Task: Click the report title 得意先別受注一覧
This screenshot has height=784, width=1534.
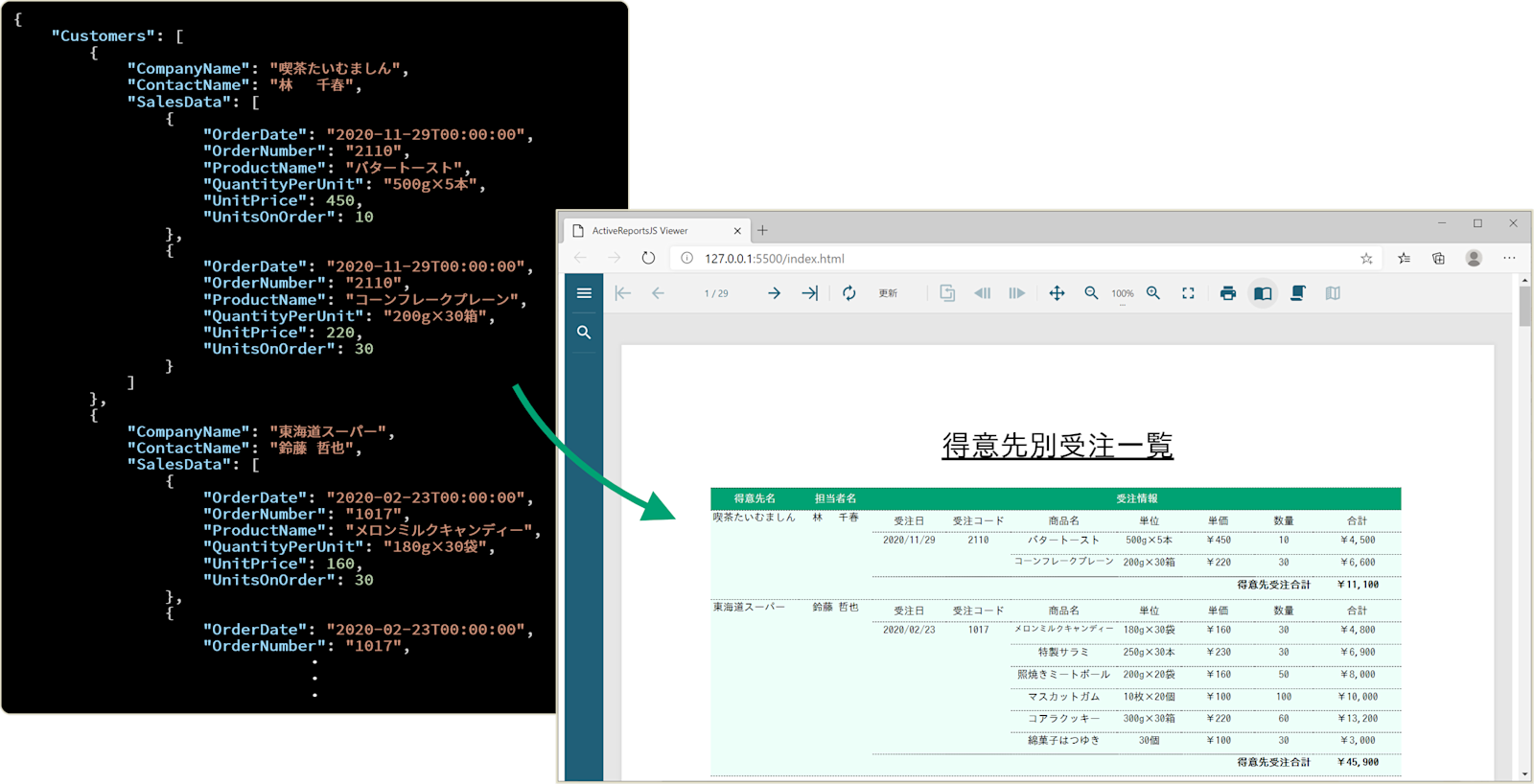Action: click(x=1058, y=446)
